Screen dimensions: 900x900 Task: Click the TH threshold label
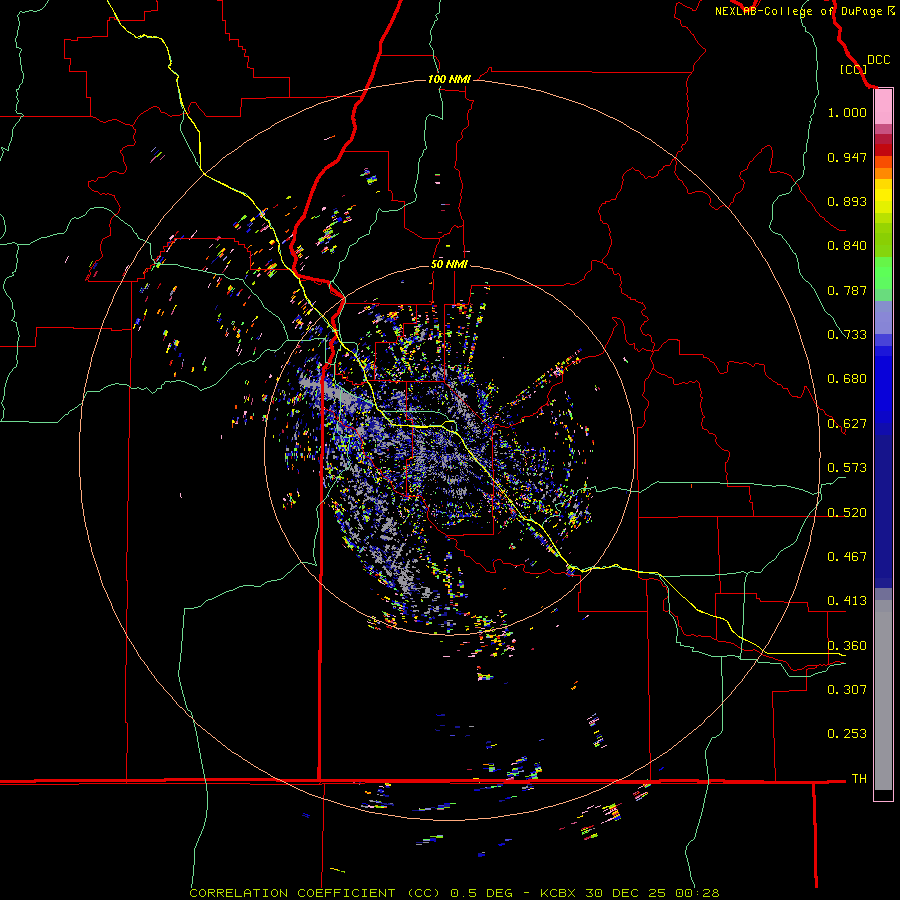point(859,779)
